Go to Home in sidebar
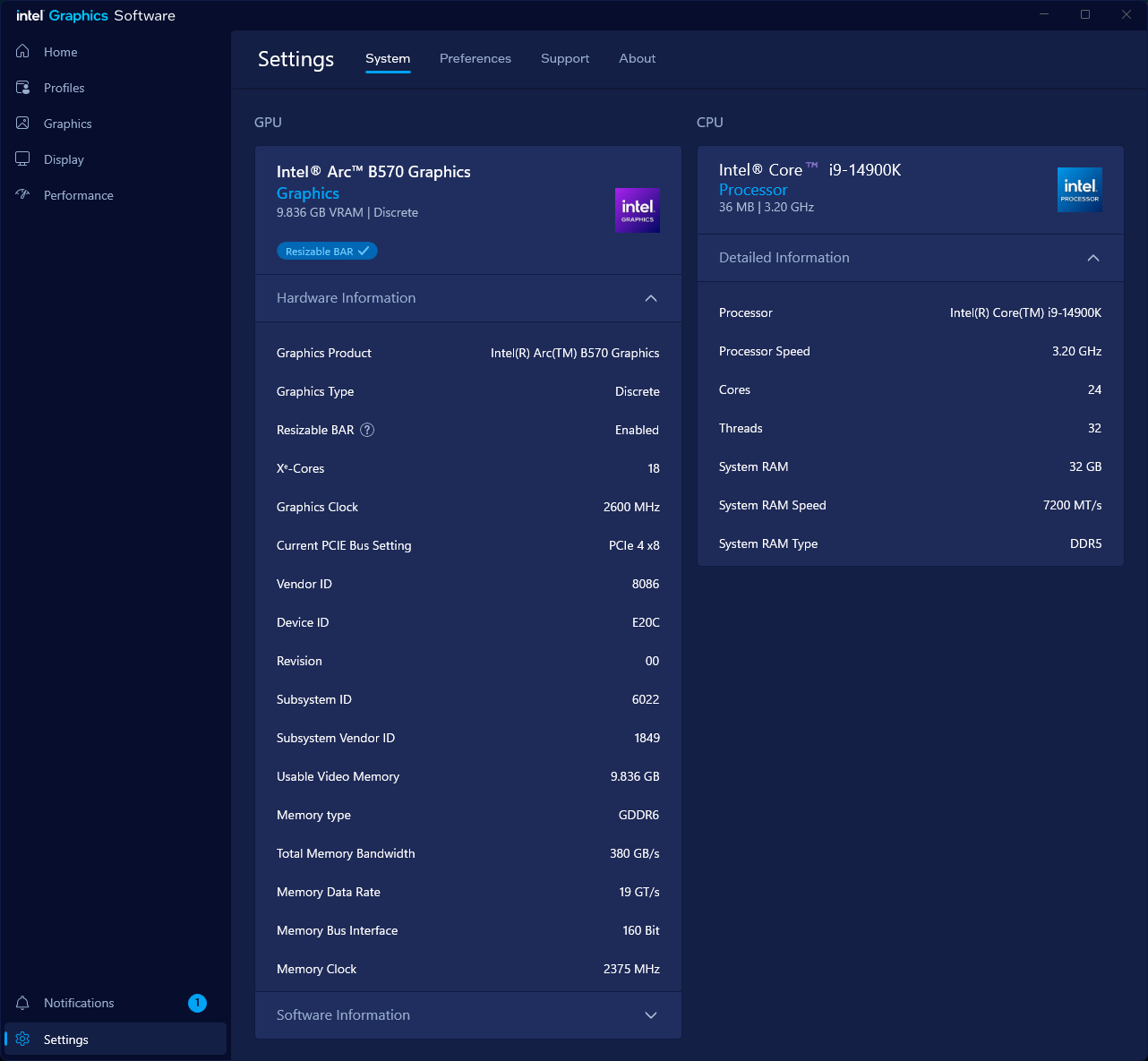Viewport: 1148px width, 1061px height. [116, 52]
